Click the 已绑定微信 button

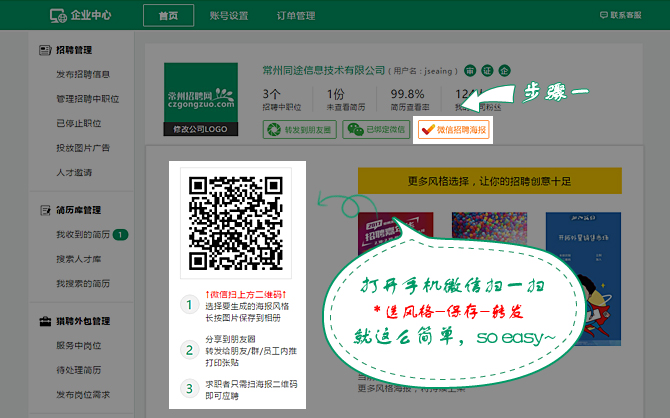coord(376,130)
